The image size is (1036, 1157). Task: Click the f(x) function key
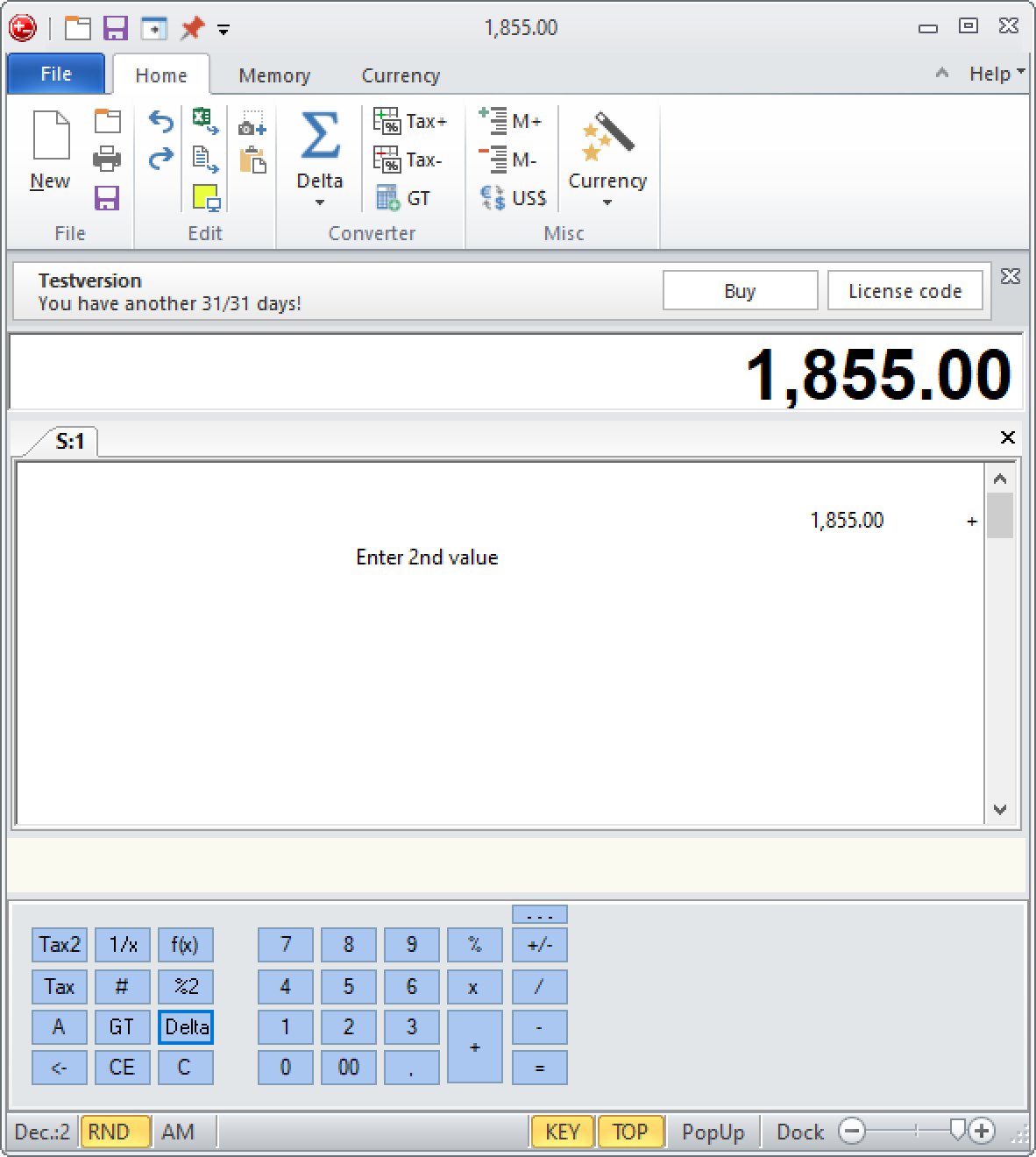pyautogui.click(x=186, y=945)
